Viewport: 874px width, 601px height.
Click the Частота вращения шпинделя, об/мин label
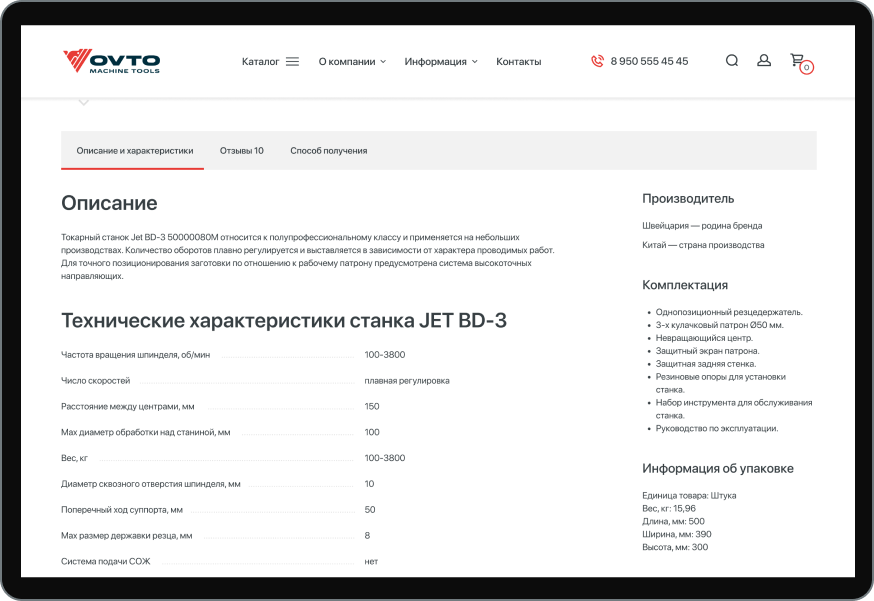[x=135, y=355]
